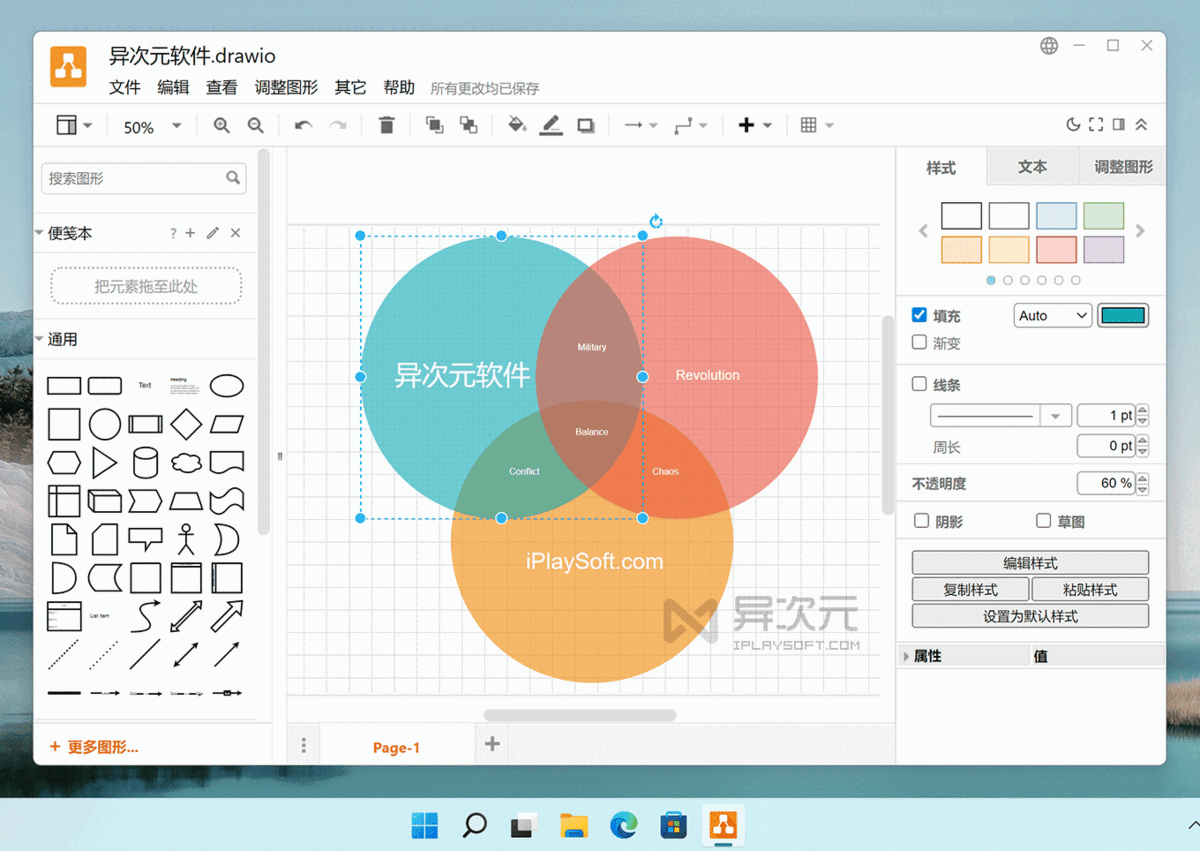Open language globe icon
1200x851 pixels.
click(1049, 46)
